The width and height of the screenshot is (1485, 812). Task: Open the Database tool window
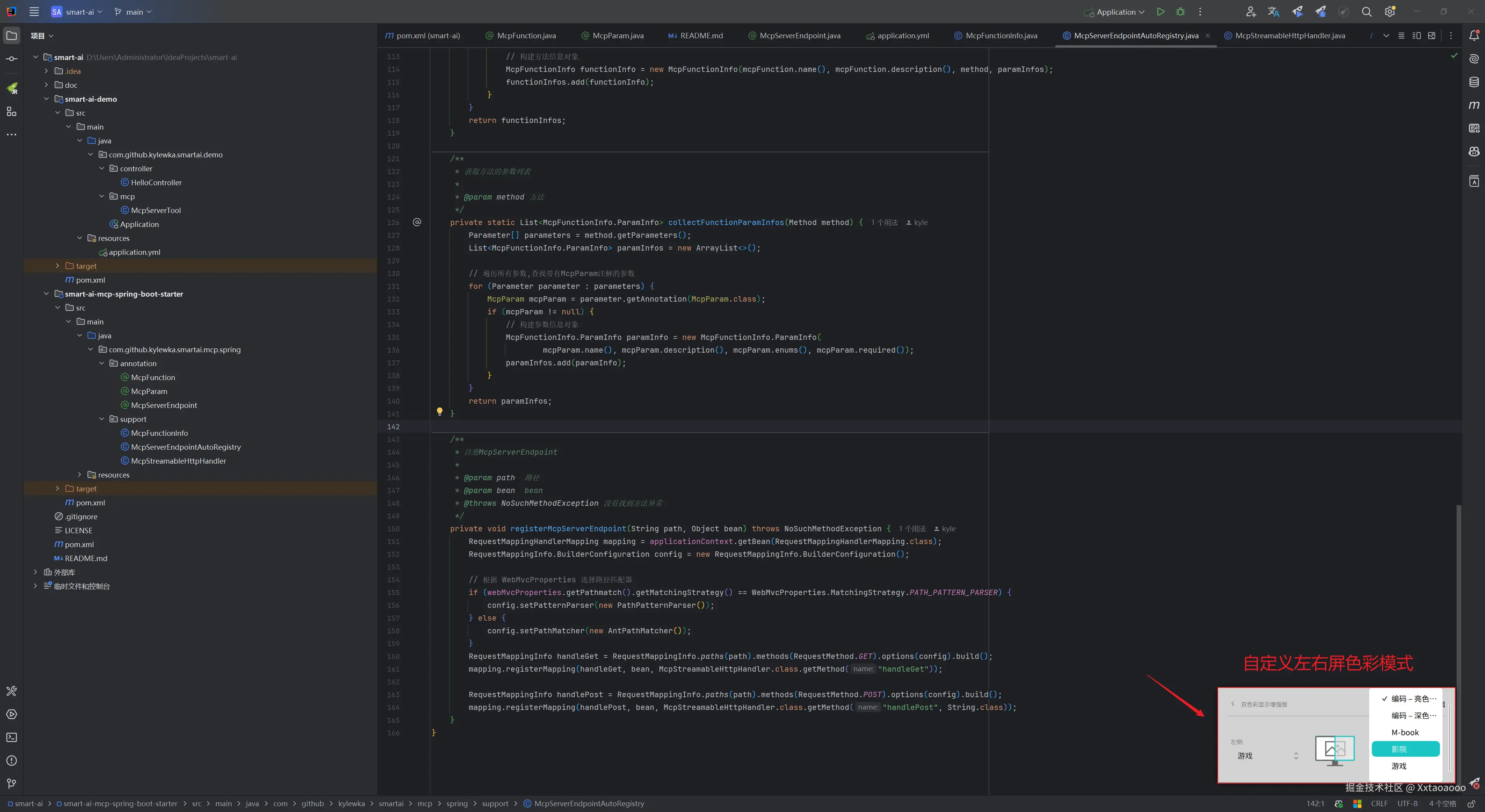click(x=1474, y=82)
